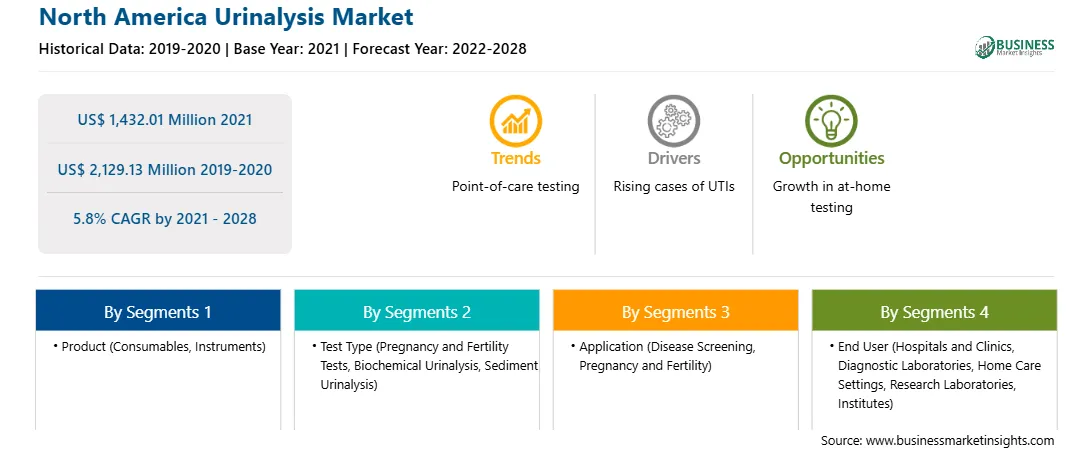Click the 'Opportunities' label
The image size is (1092, 449).
coord(832,159)
